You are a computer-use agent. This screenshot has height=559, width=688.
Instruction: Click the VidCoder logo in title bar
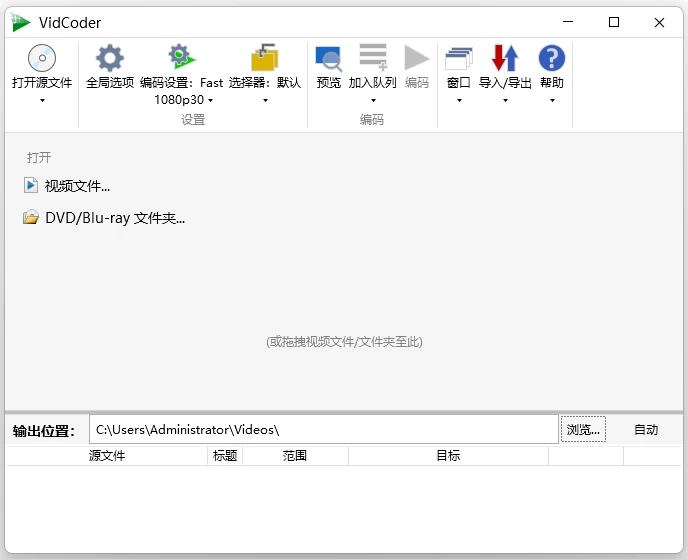[x=21, y=22]
